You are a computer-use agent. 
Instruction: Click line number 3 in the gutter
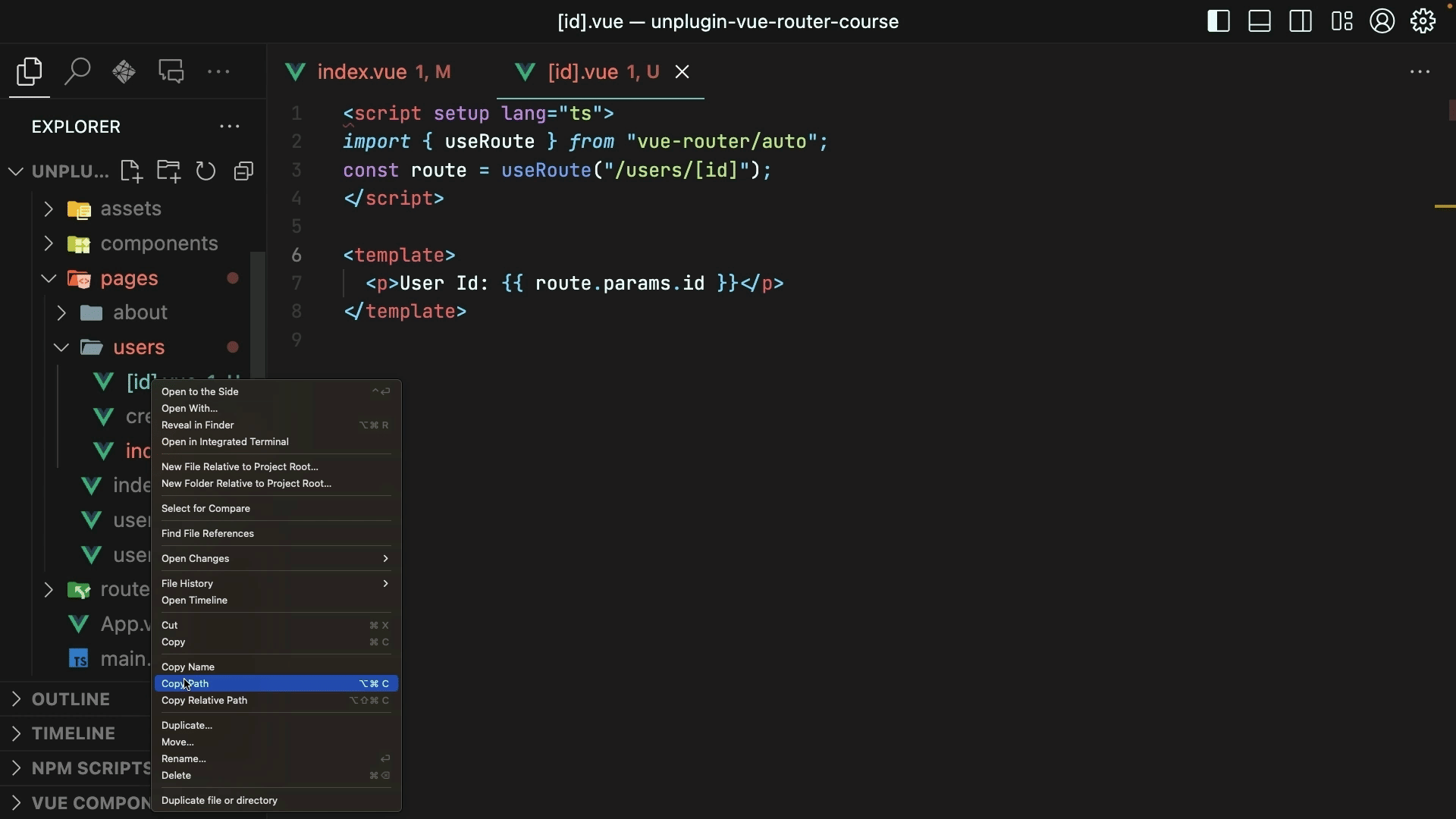click(297, 170)
